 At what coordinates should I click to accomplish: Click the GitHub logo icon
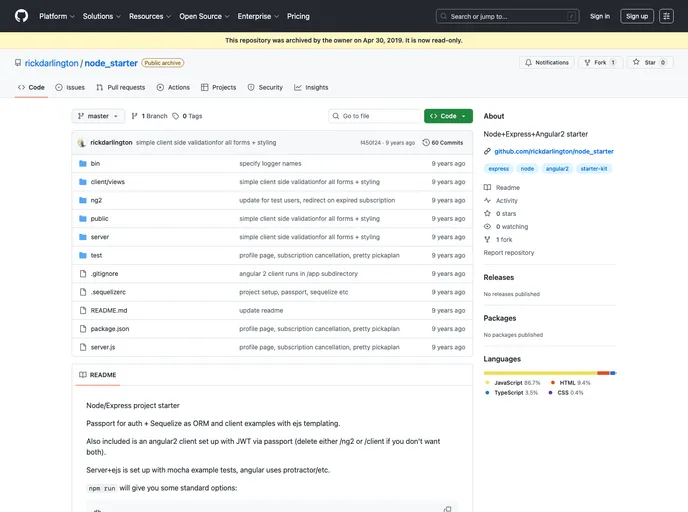[x=21, y=16]
